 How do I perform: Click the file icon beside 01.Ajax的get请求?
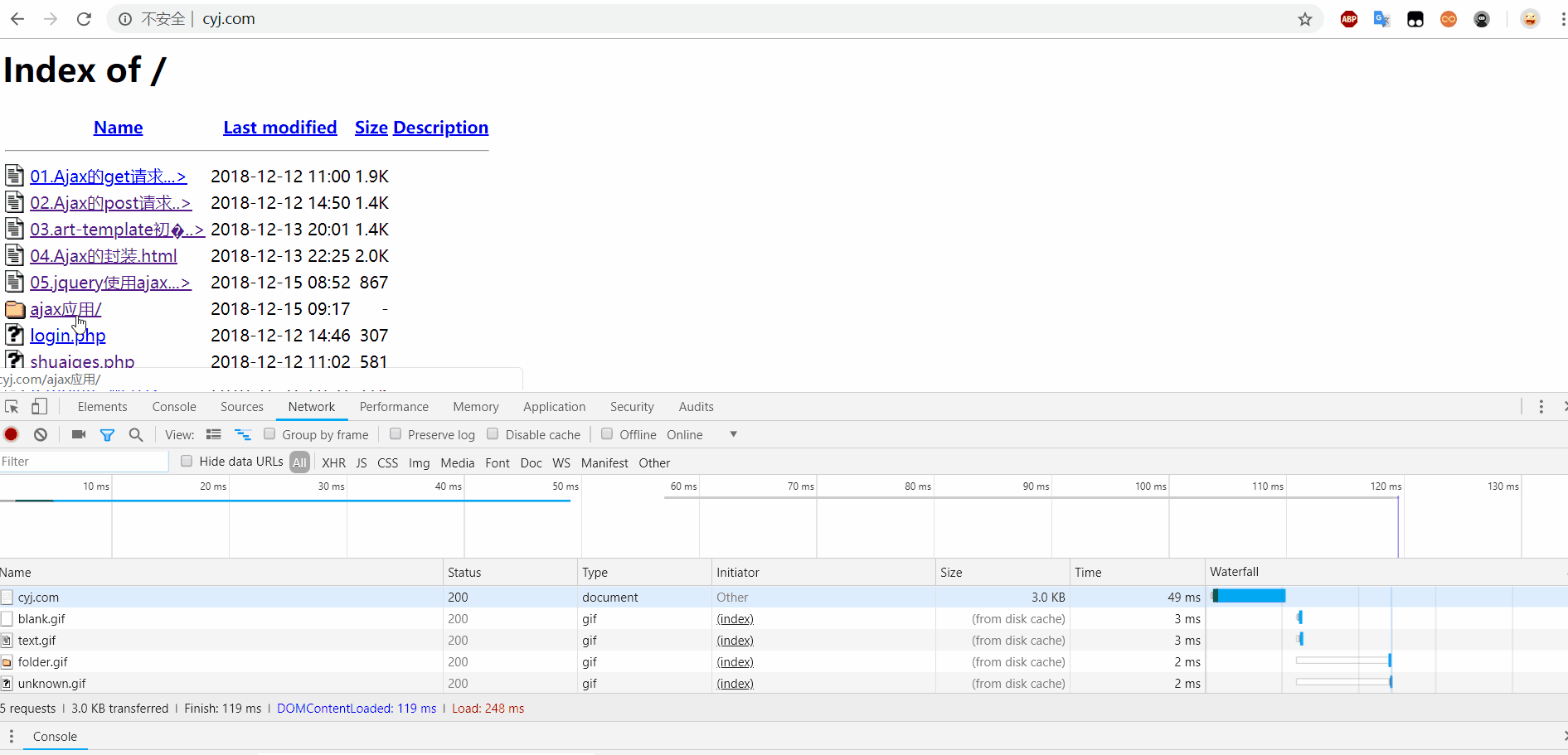coord(14,175)
